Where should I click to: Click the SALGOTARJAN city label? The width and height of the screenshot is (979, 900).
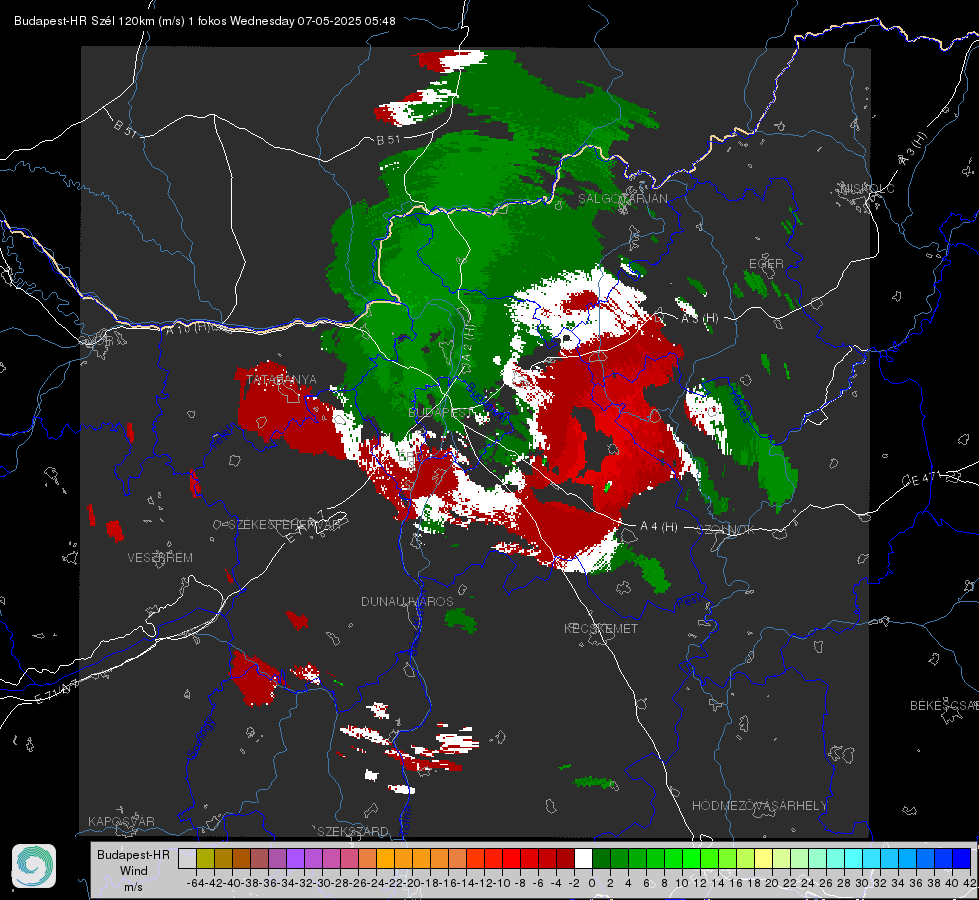622,199
